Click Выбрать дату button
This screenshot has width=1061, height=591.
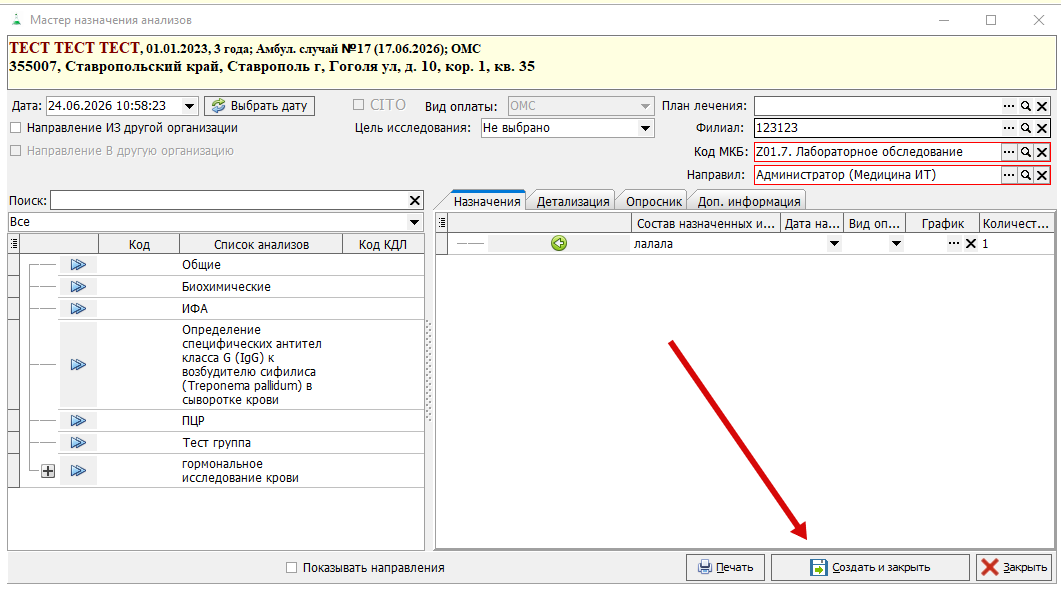pos(259,106)
